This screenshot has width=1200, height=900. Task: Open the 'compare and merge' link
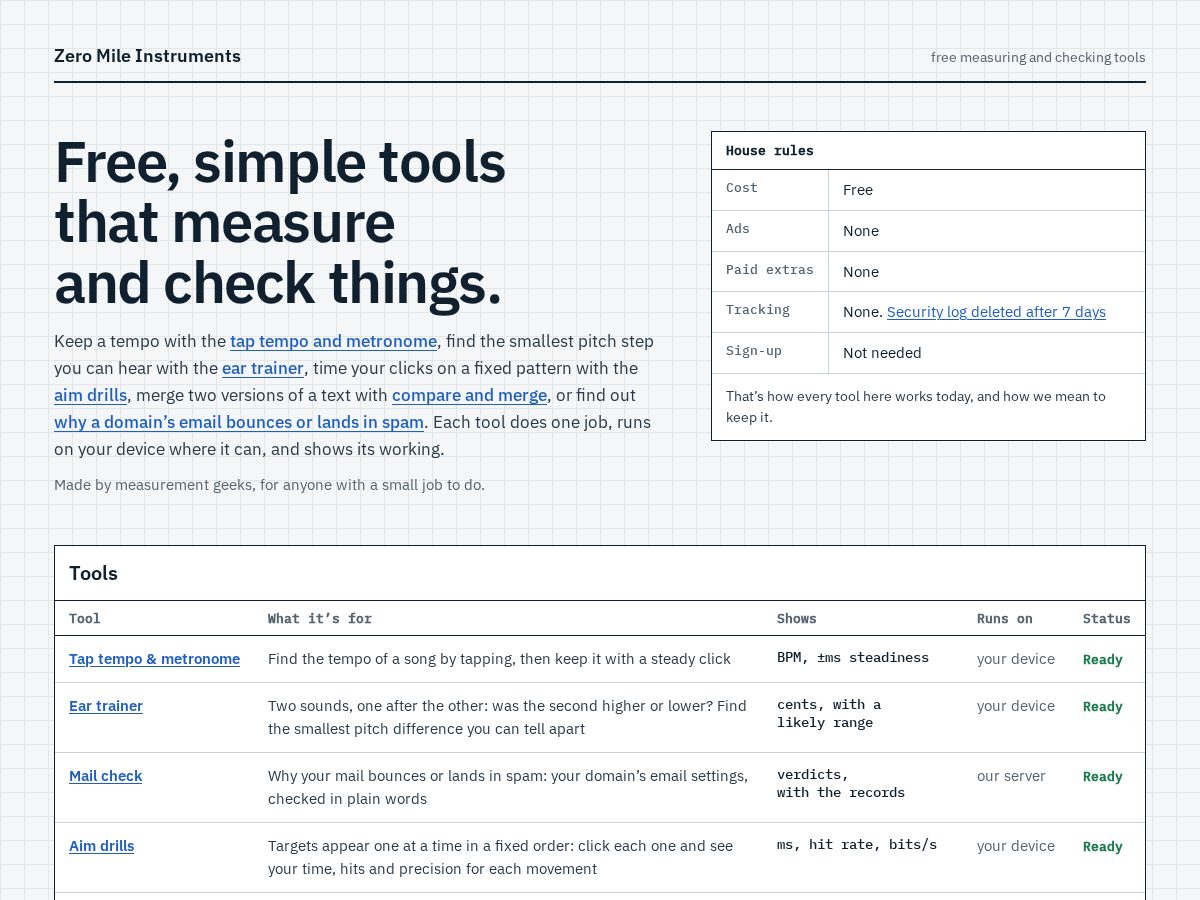tap(469, 395)
